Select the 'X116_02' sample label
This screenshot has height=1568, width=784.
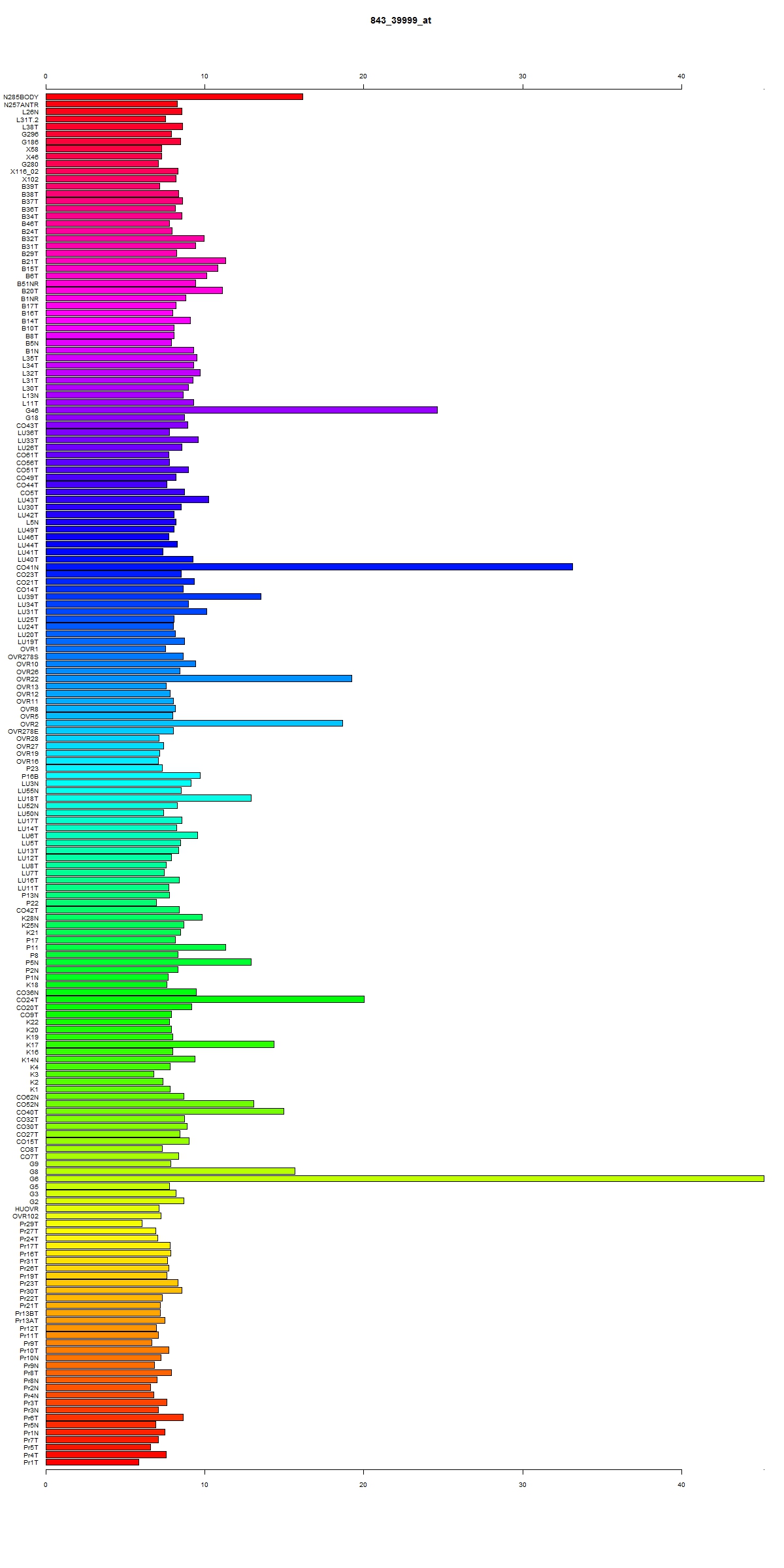pos(24,172)
